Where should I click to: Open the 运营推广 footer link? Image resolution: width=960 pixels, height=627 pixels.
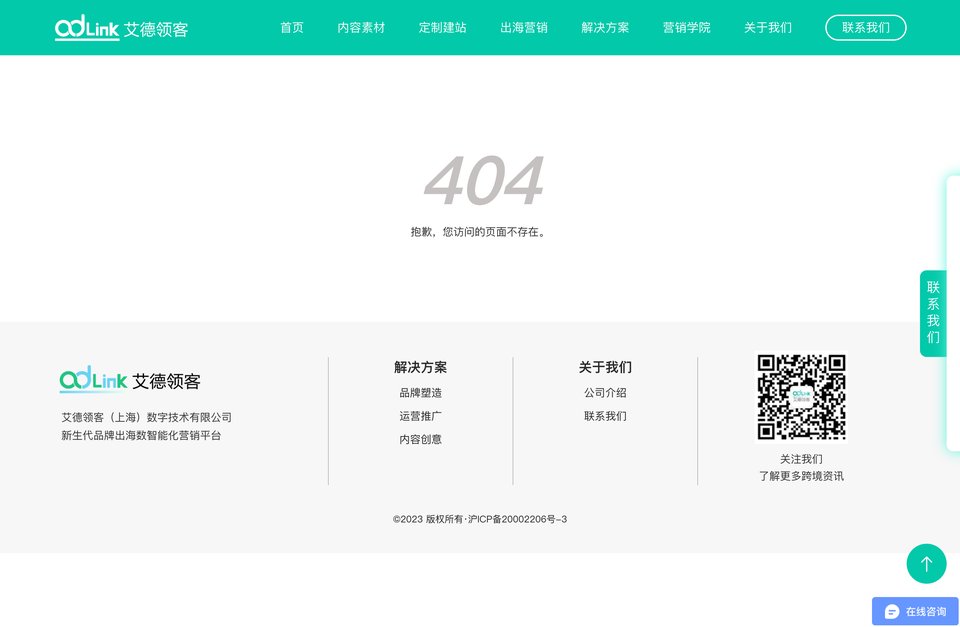tap(421, 416)
